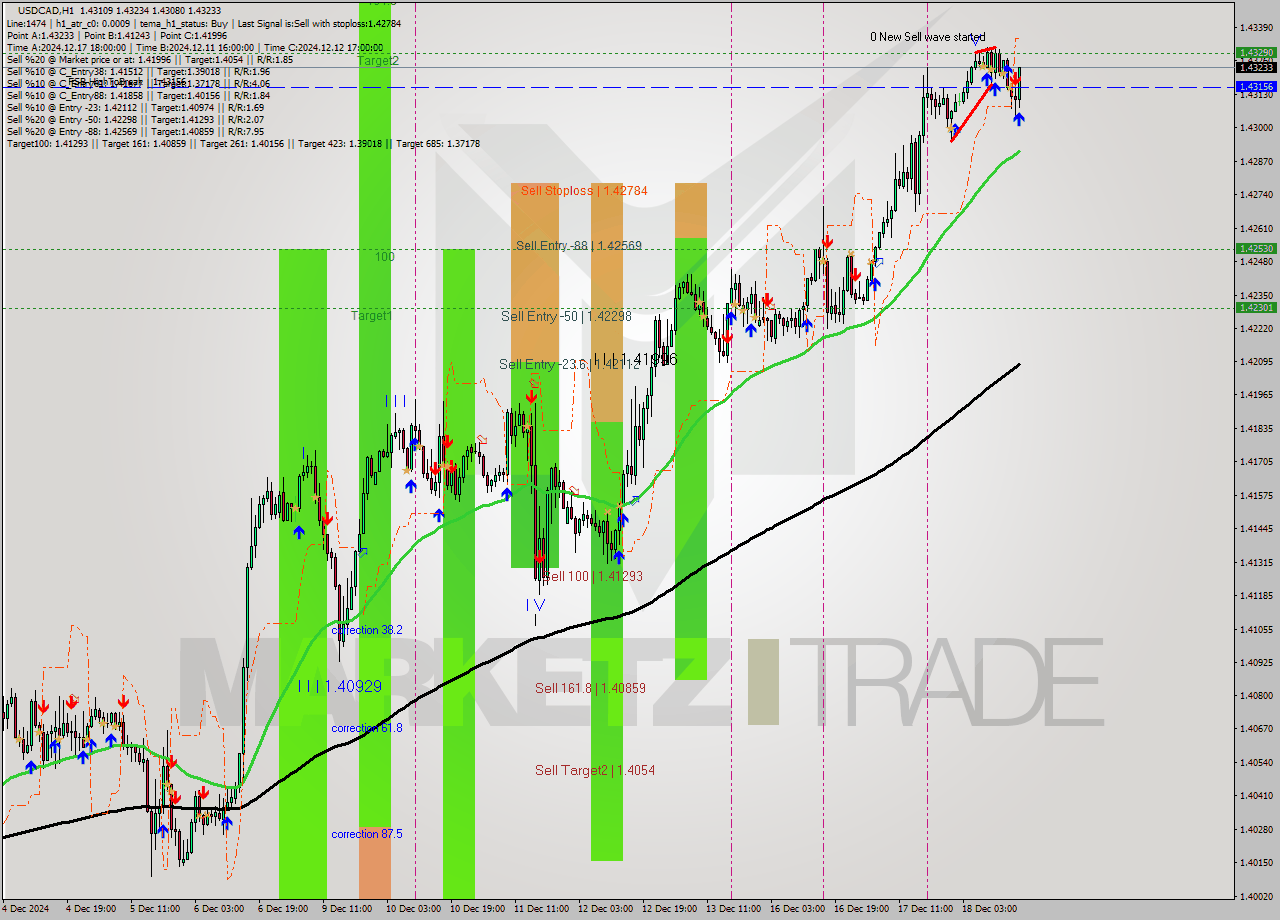
Task: Click the 1.40540 price axis value
Action: tap(1257, 762)
